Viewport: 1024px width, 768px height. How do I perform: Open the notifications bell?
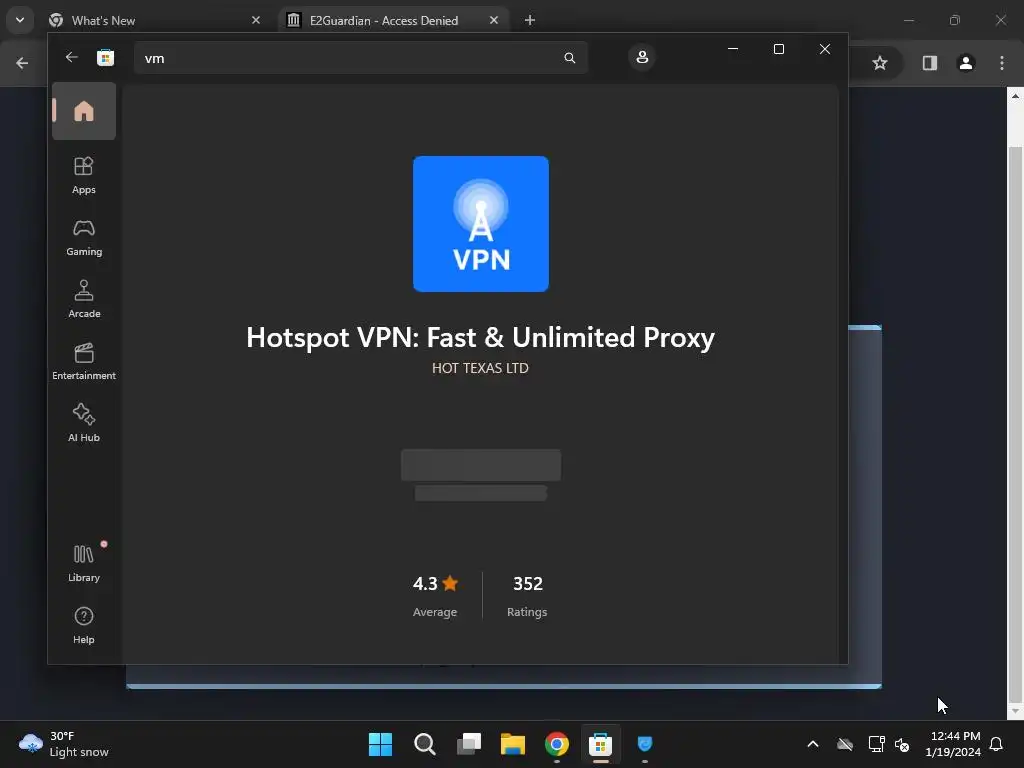point(996,744)
